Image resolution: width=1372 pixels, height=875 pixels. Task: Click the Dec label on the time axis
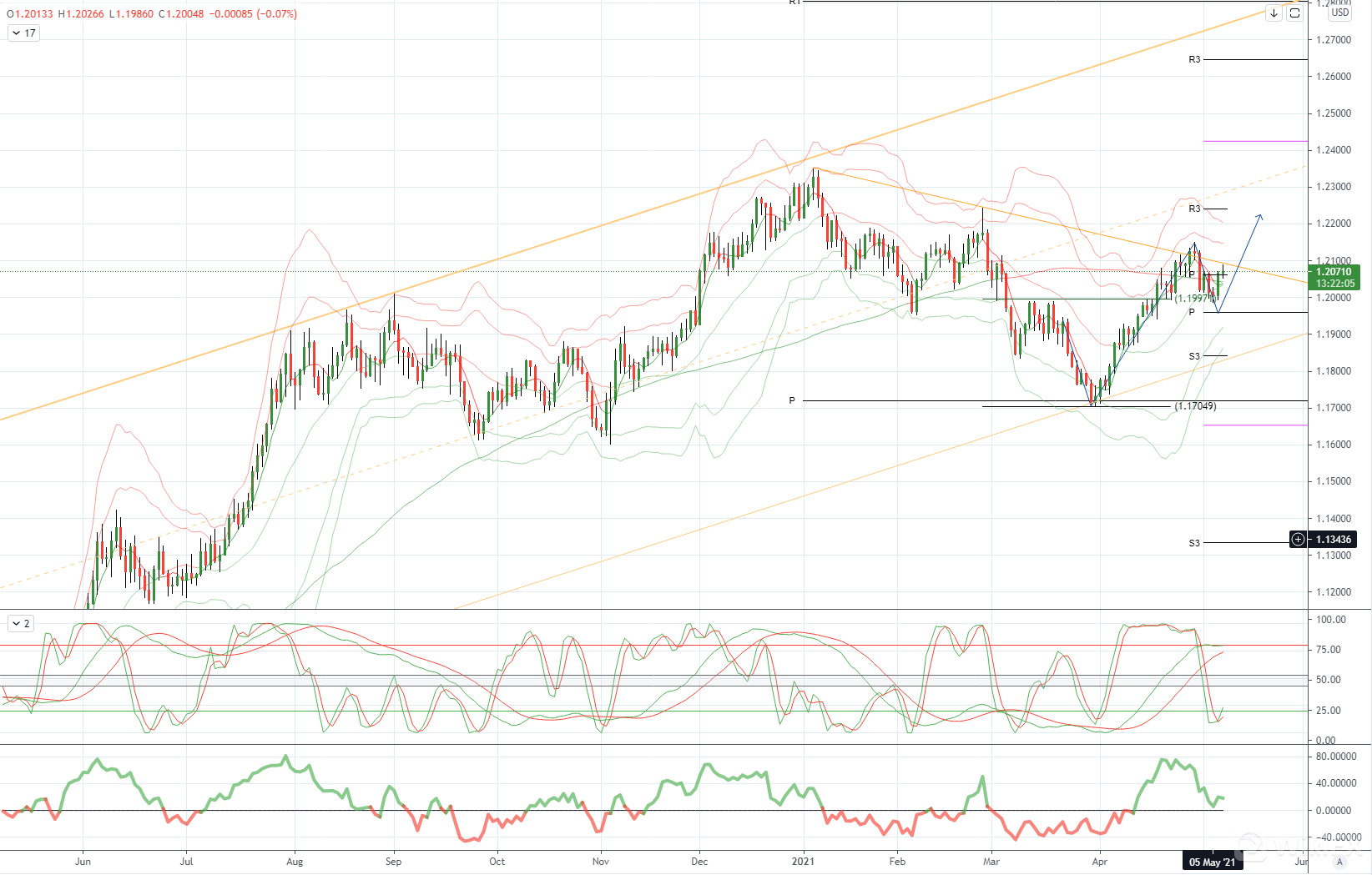coord(699,862)
